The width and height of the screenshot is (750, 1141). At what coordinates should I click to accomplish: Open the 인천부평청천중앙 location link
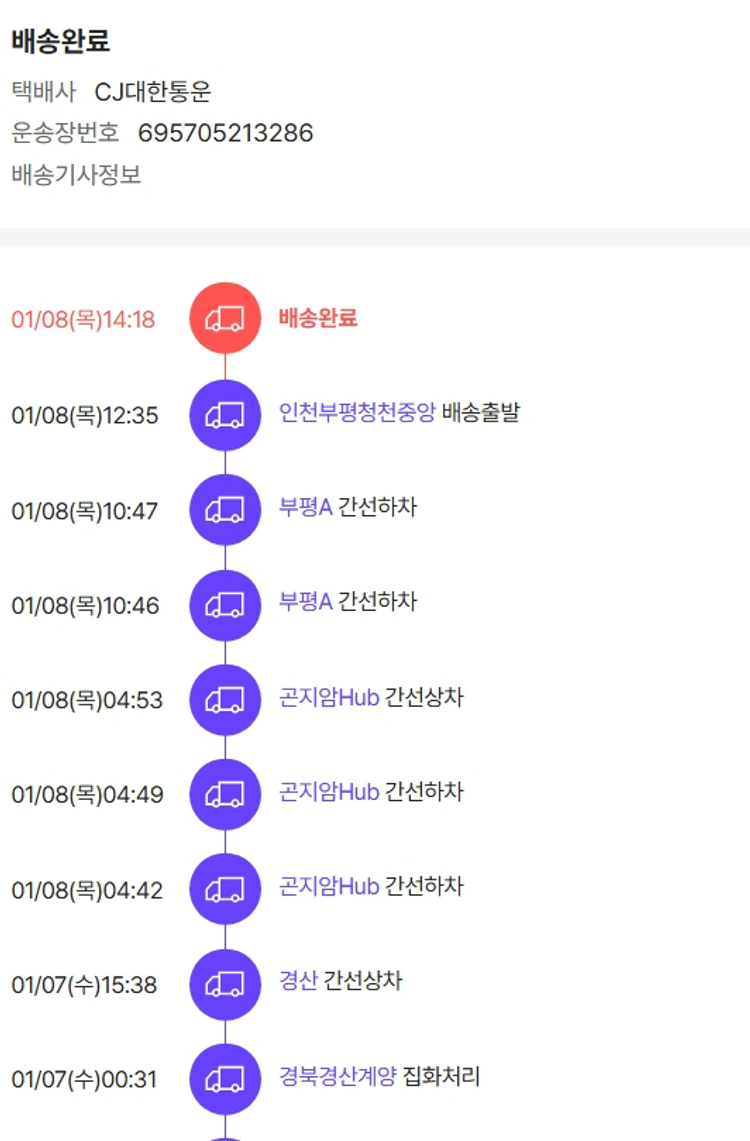tap(357, 413)
